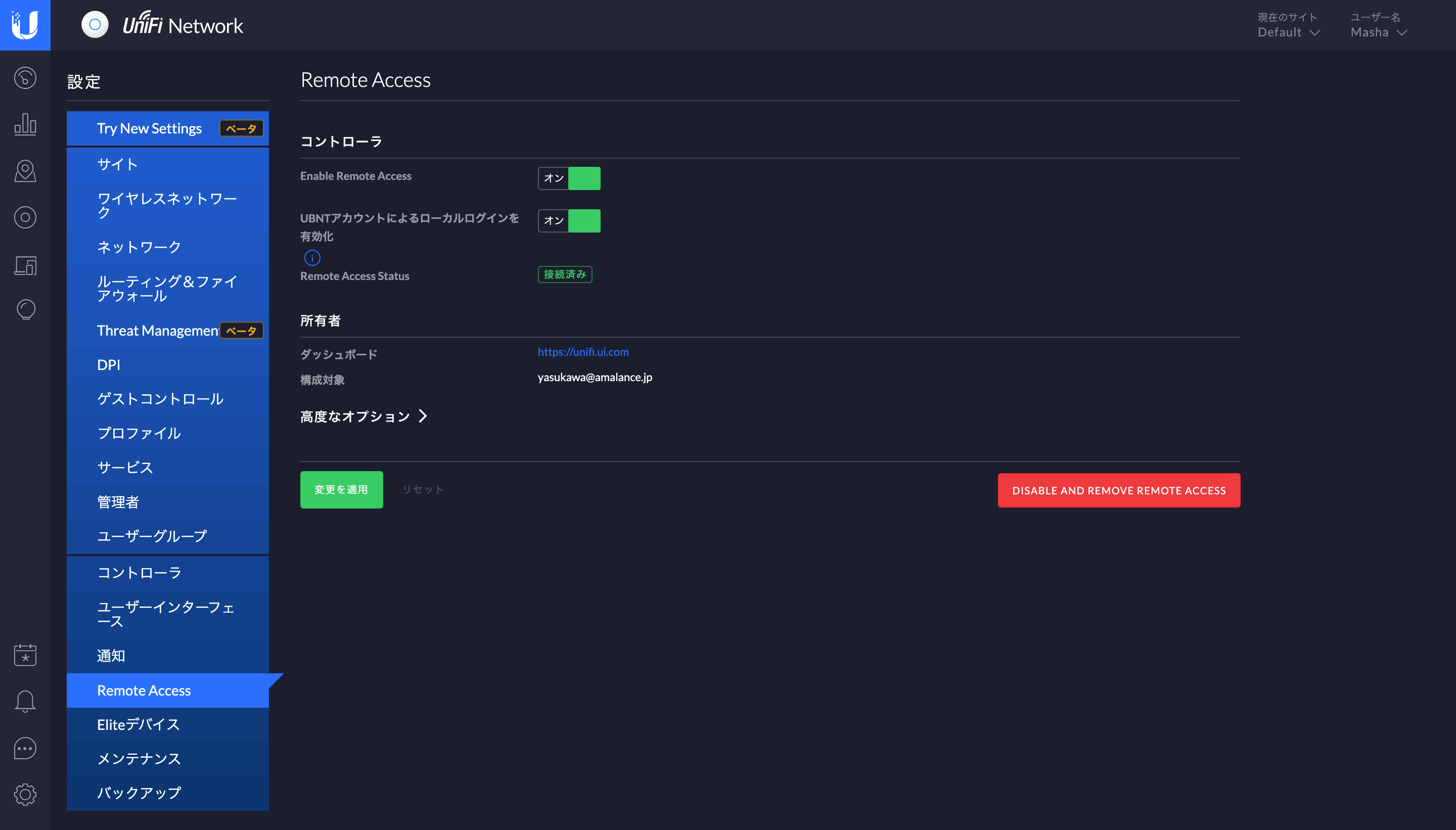
Task: Open 管理者 settings section
Action: coord(168,501)
